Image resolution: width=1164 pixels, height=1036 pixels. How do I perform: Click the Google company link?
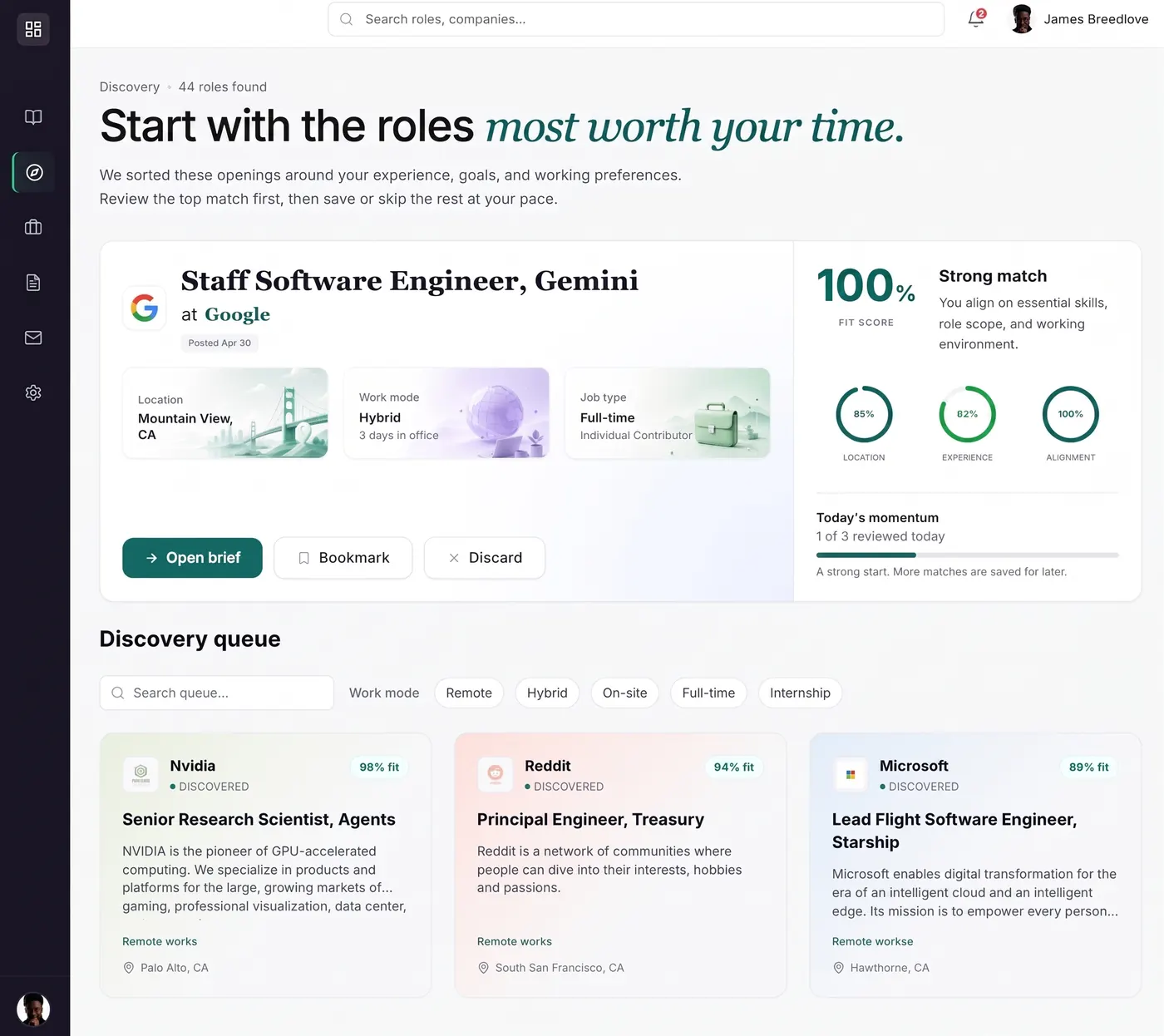tap(237, 314)
